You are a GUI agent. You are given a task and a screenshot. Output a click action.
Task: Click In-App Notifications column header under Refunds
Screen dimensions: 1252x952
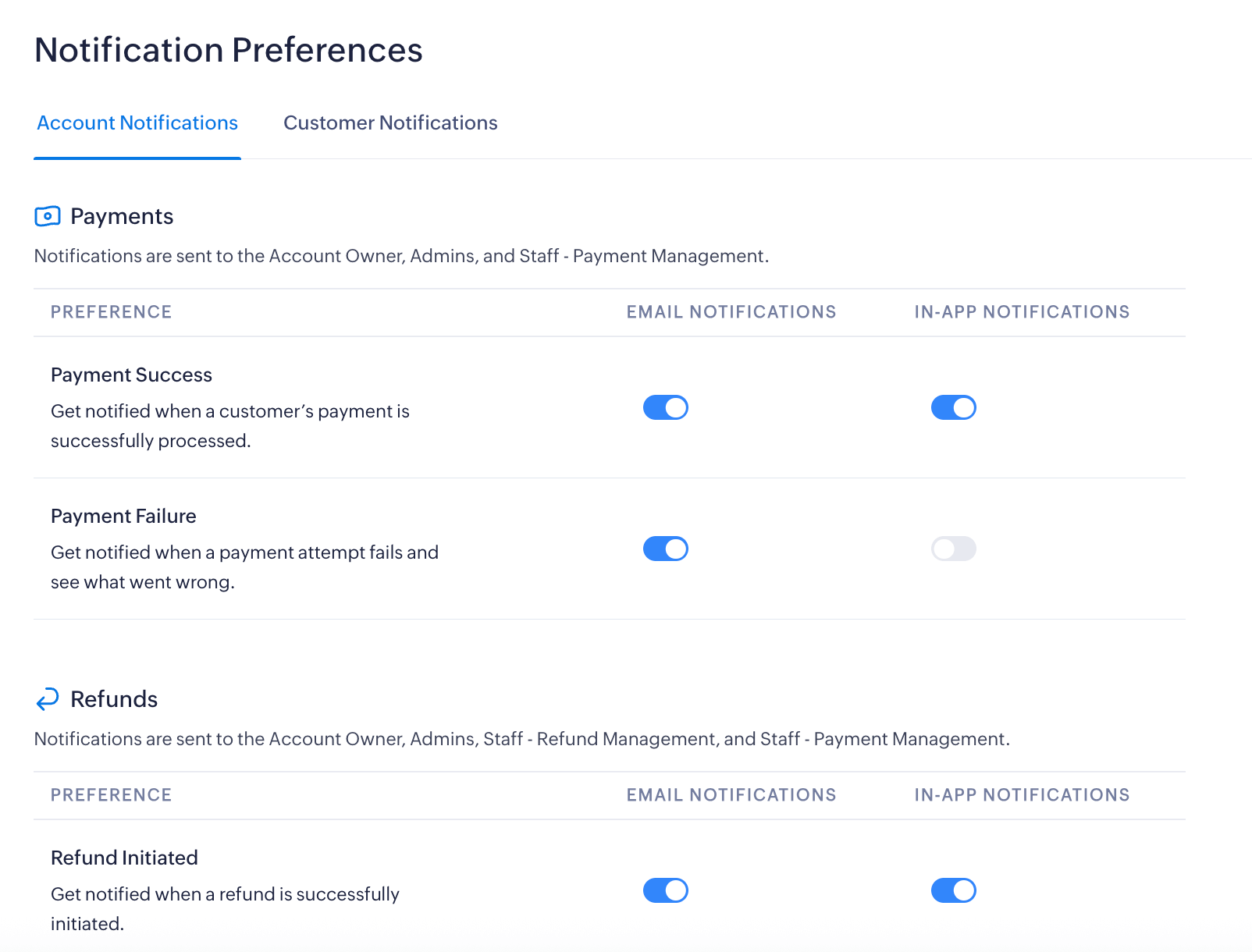(x=1022, y=795)
